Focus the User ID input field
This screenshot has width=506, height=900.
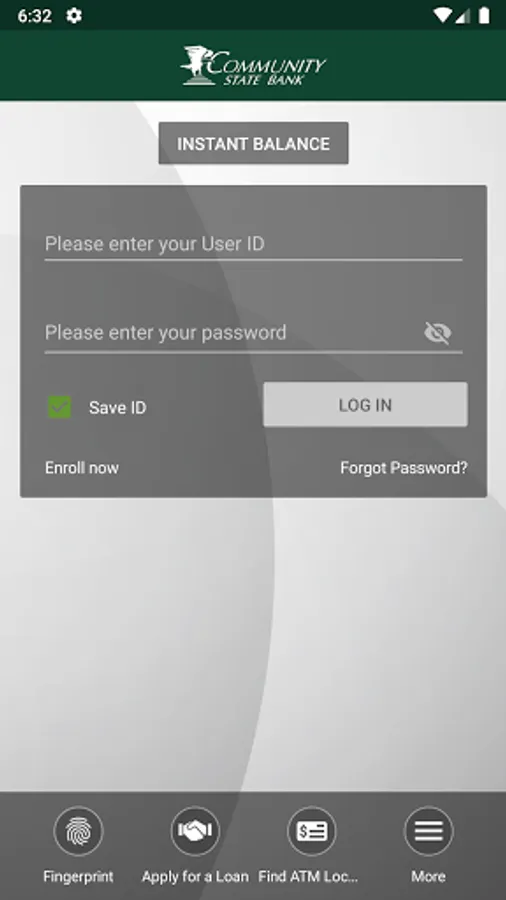[x=254, y=245]
